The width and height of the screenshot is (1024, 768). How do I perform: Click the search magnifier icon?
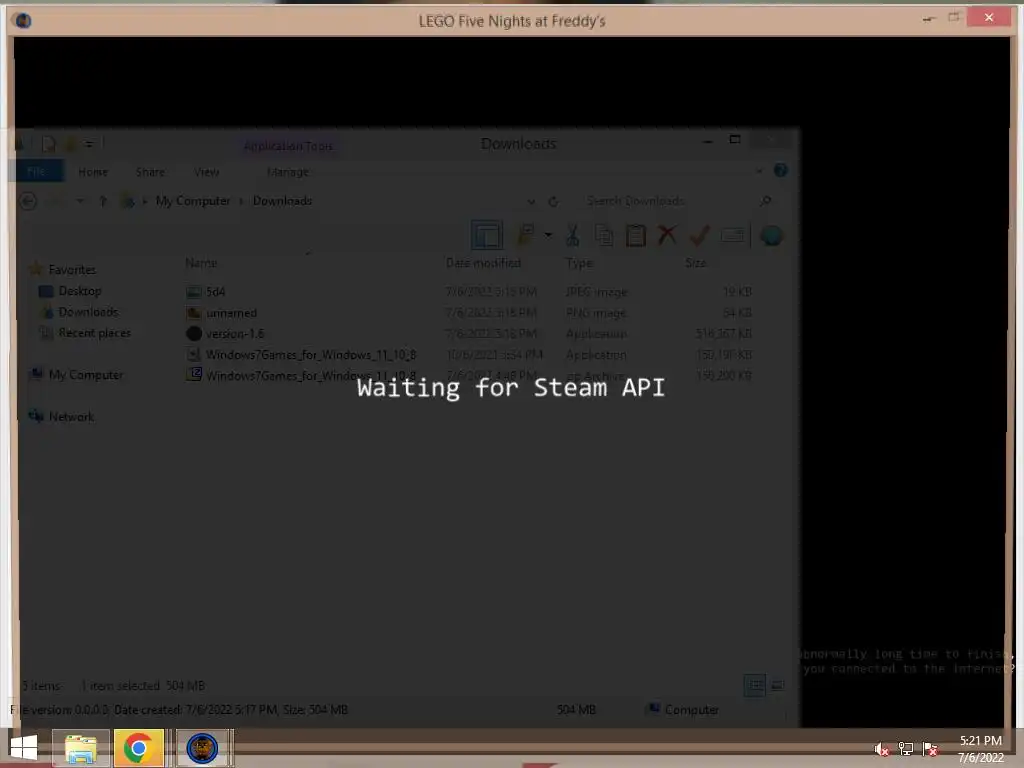[766, 201]
